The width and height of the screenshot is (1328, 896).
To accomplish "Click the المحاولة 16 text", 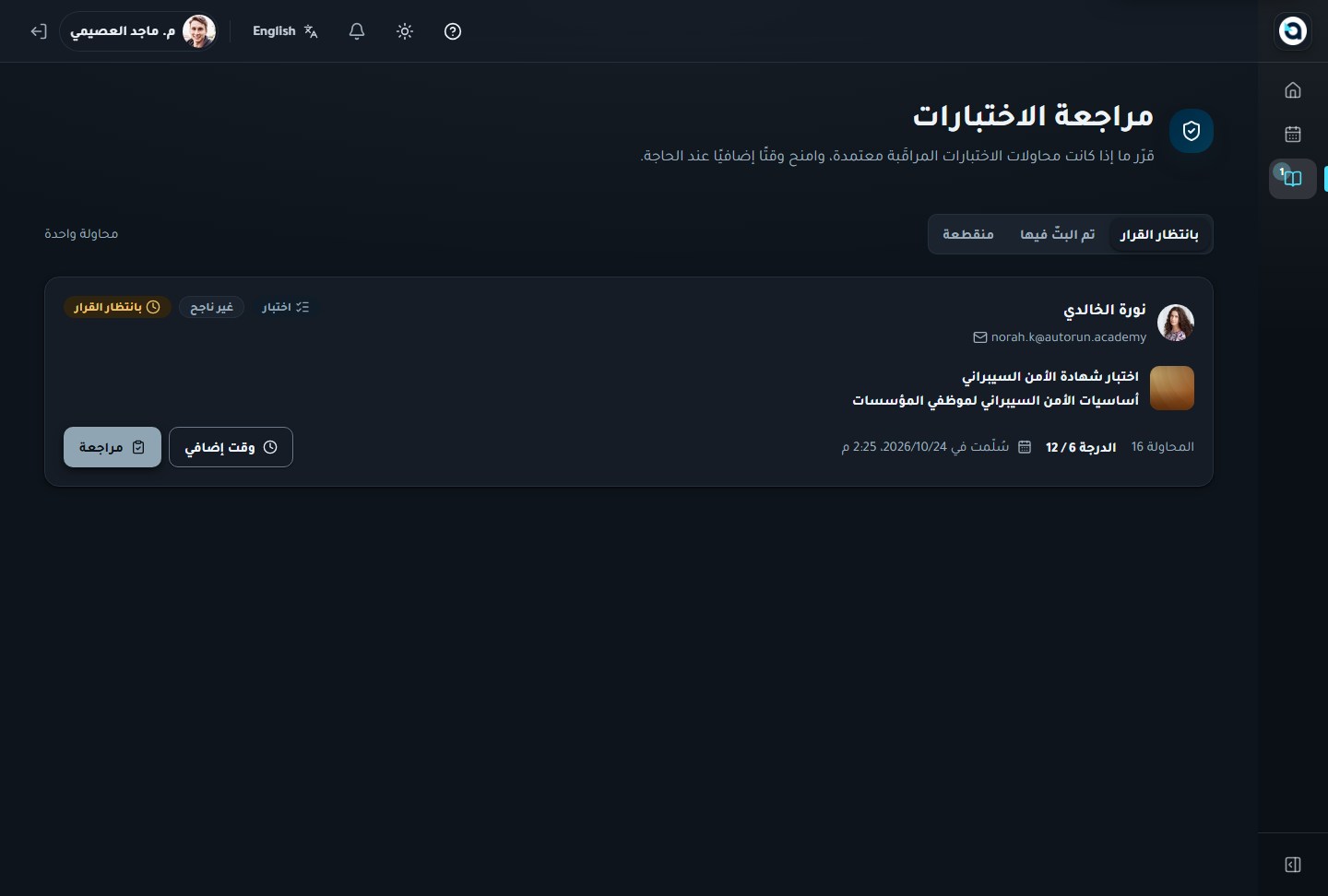I will pos(1163,447).
